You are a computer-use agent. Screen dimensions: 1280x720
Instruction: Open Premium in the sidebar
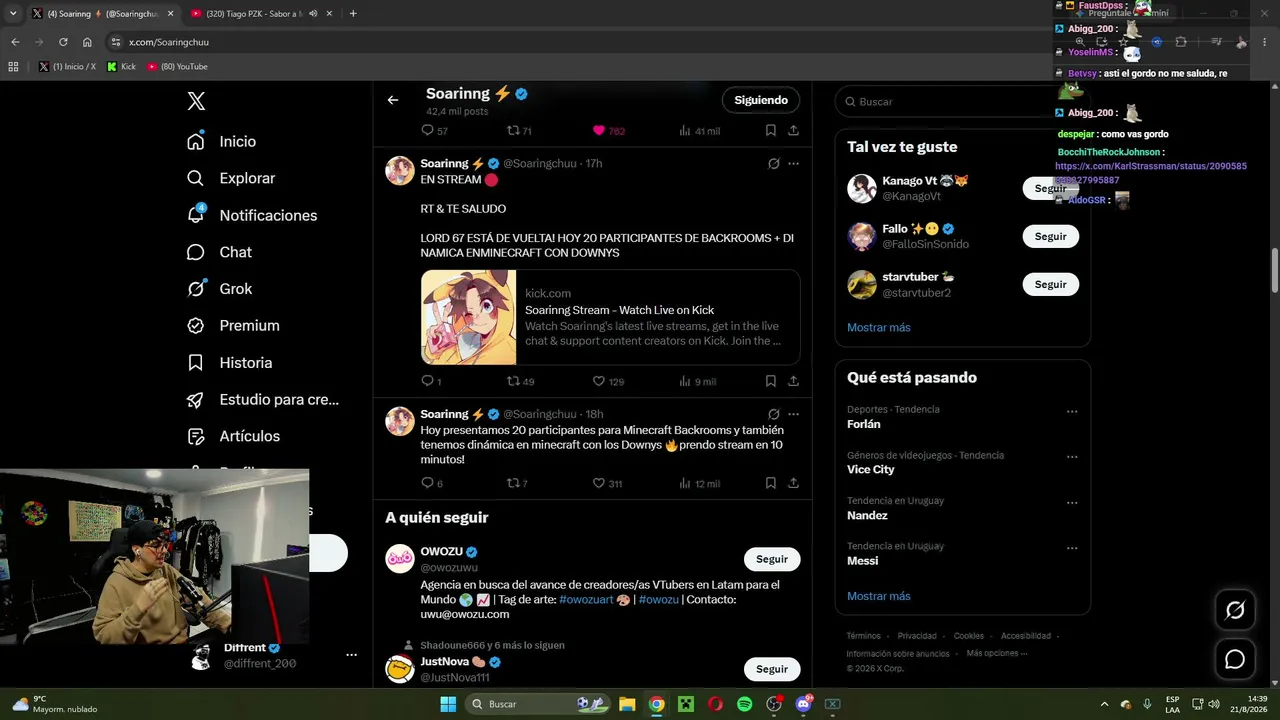(x=233, y=326)
